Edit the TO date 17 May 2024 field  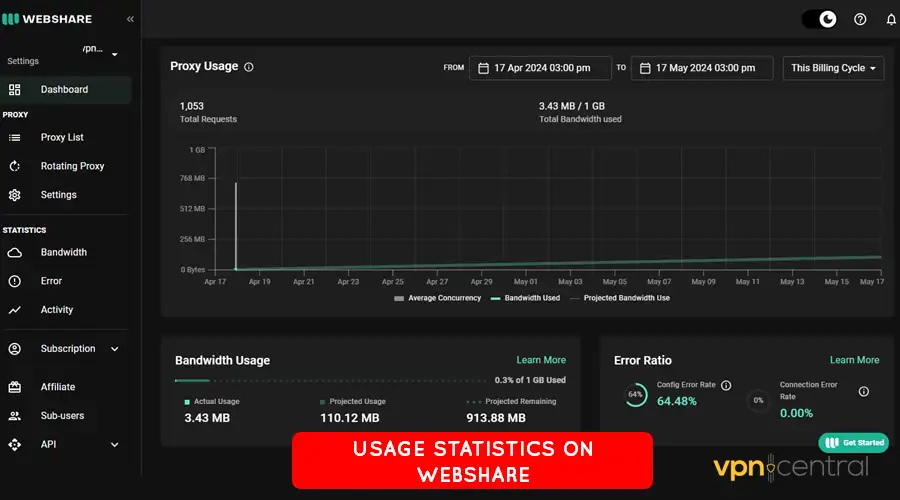click(702, 68)
